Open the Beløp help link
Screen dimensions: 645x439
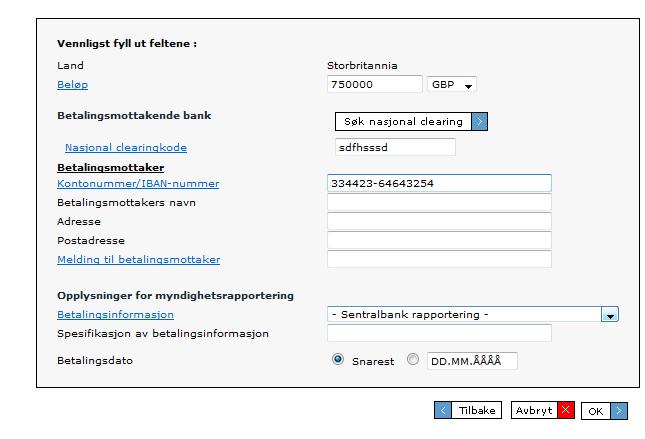click(72, 85)
